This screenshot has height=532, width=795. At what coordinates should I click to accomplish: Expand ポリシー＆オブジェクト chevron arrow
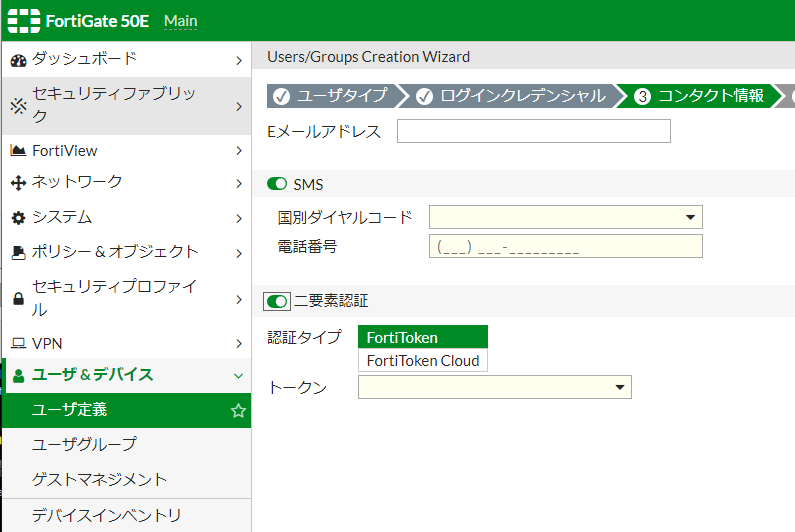pyautogui.click(x=239, y=253)
